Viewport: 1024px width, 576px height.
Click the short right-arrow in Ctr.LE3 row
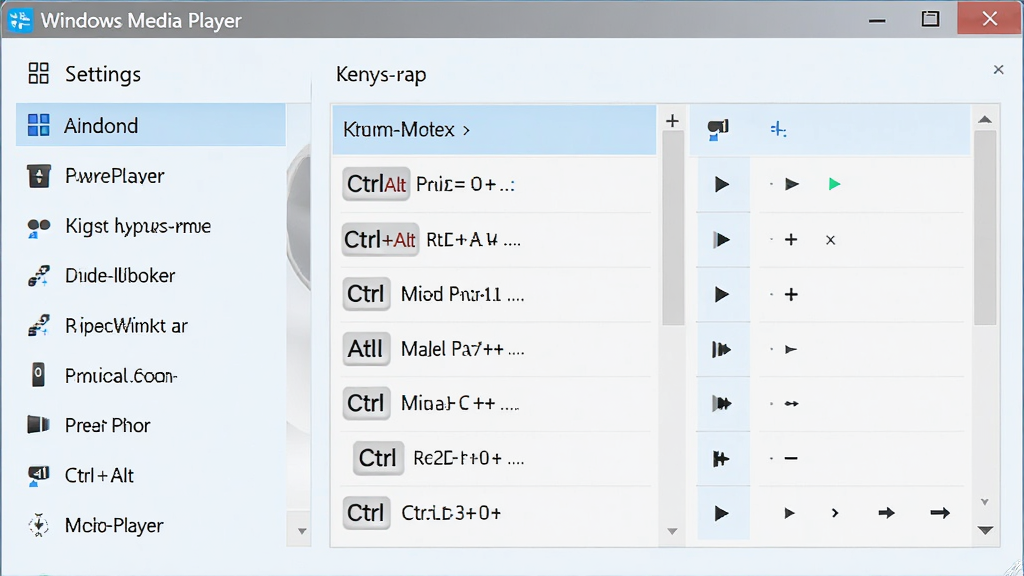[886, 513]
